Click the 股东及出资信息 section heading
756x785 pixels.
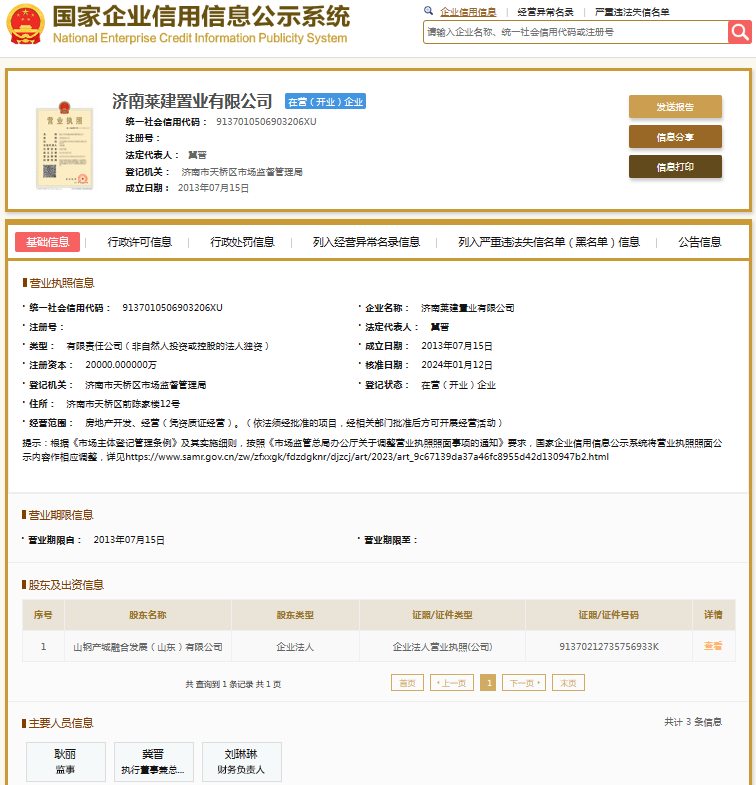[66, 585]
